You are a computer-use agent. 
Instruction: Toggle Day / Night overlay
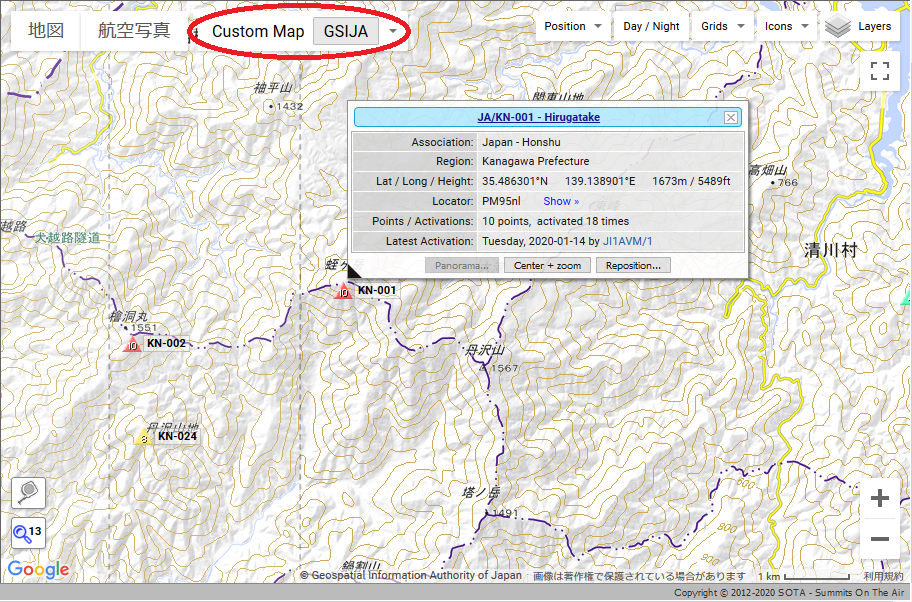click(x=651, y=26)
